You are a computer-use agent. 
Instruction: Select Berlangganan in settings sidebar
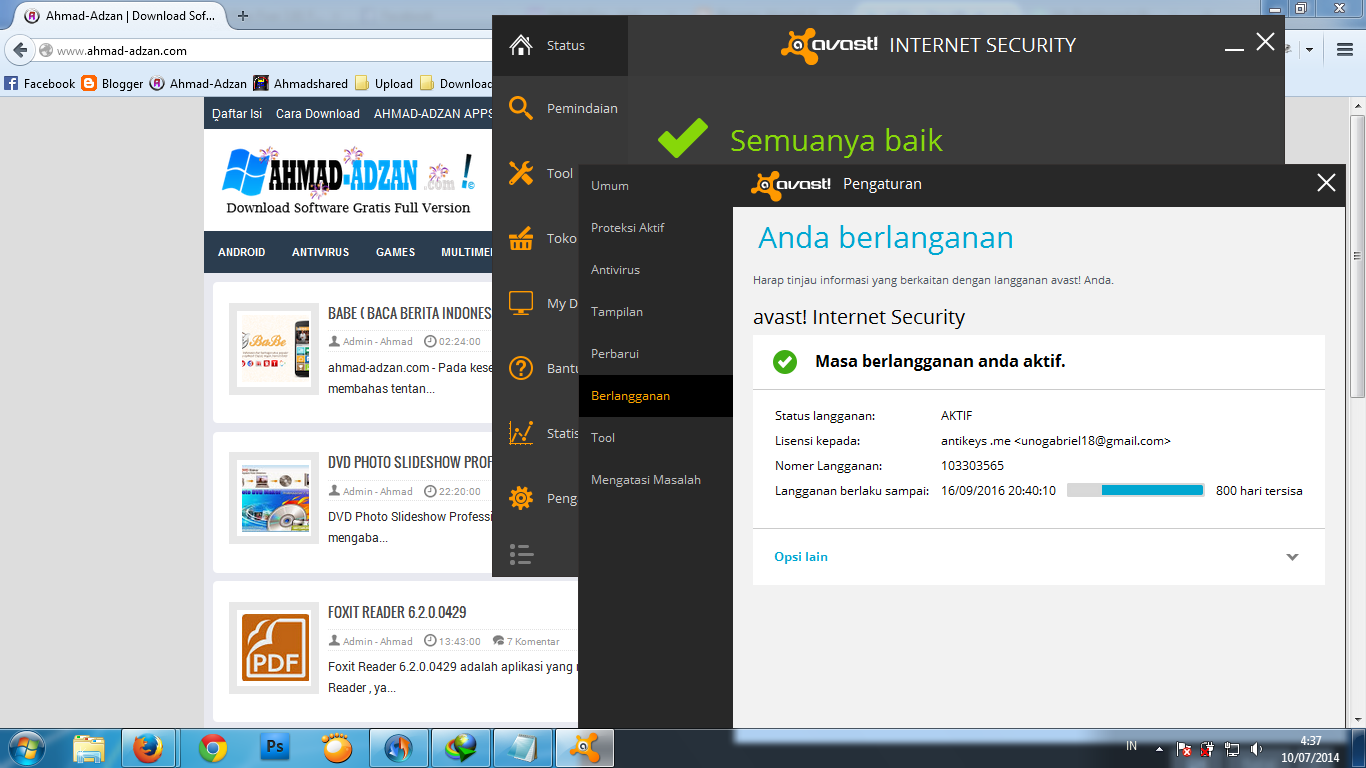tap(656, 396)
